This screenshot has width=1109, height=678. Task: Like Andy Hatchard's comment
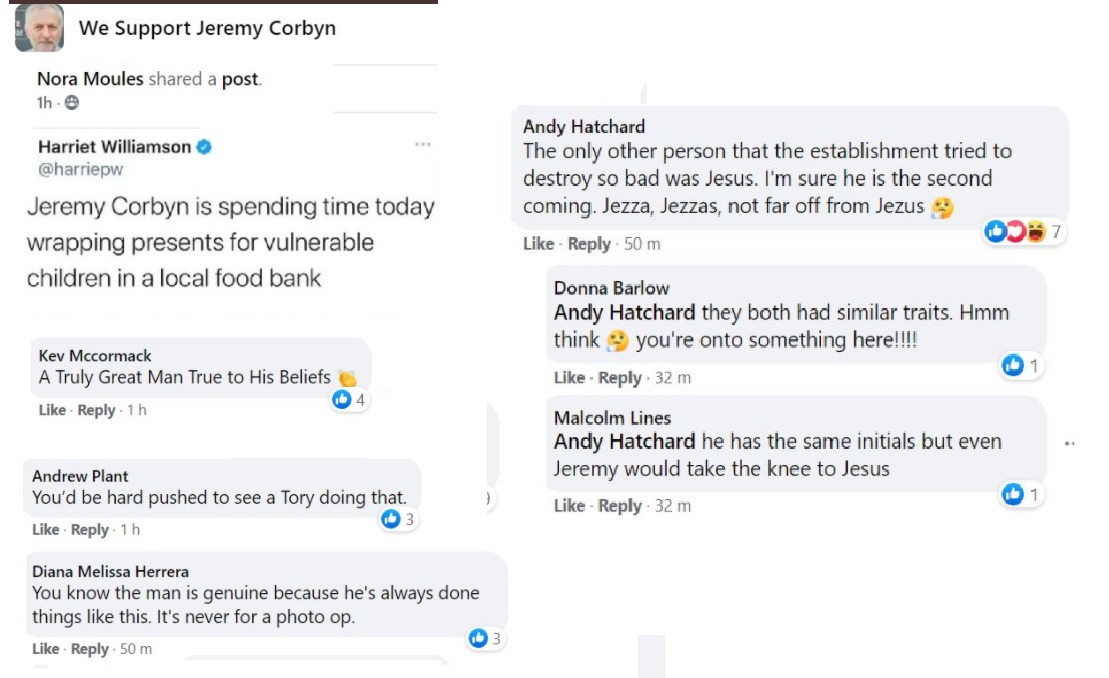click(x=538, y=244)
